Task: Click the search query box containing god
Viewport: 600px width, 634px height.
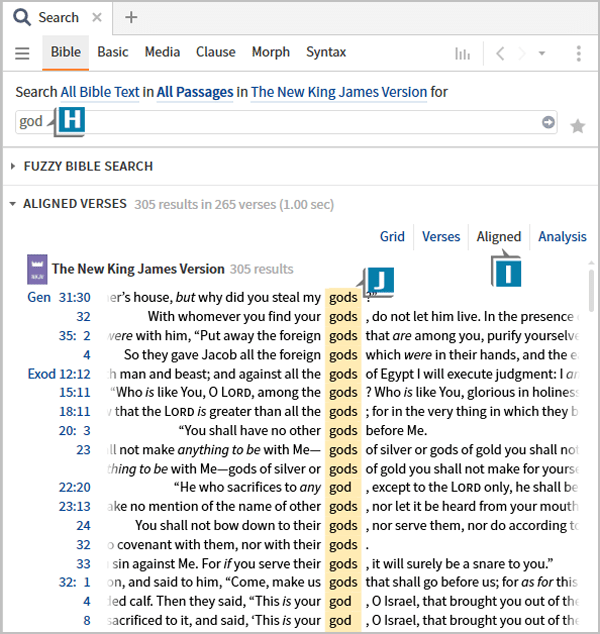Action: pos(286,122)
